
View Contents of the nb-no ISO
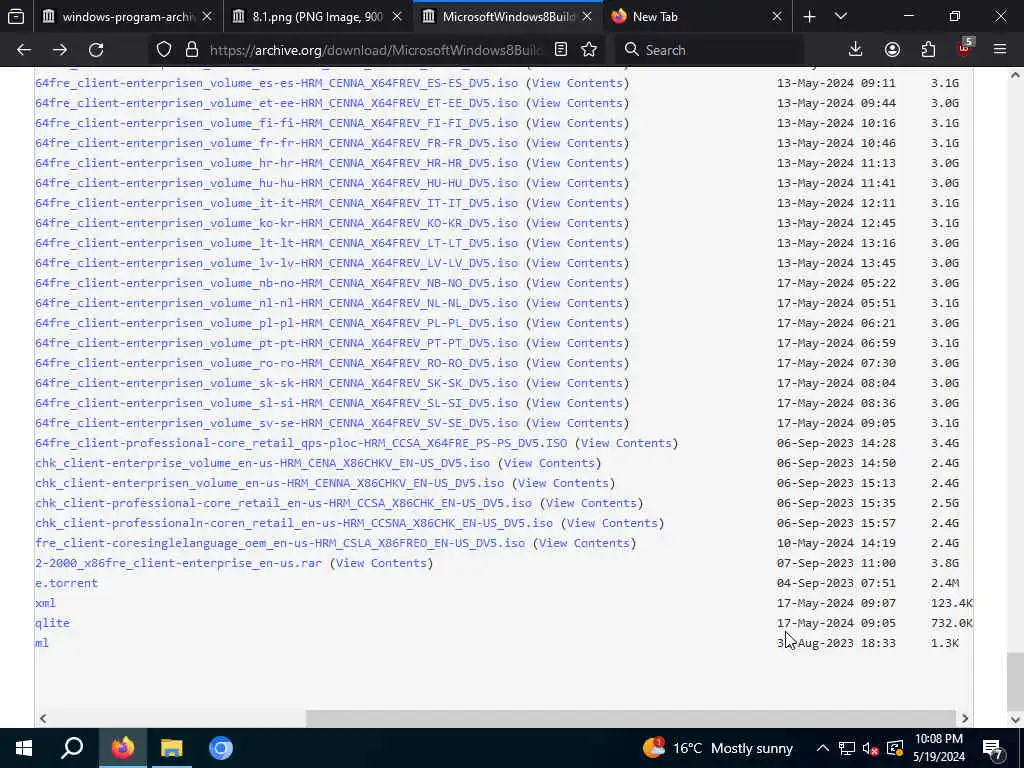pyautogui.click(x=577, y=283)
